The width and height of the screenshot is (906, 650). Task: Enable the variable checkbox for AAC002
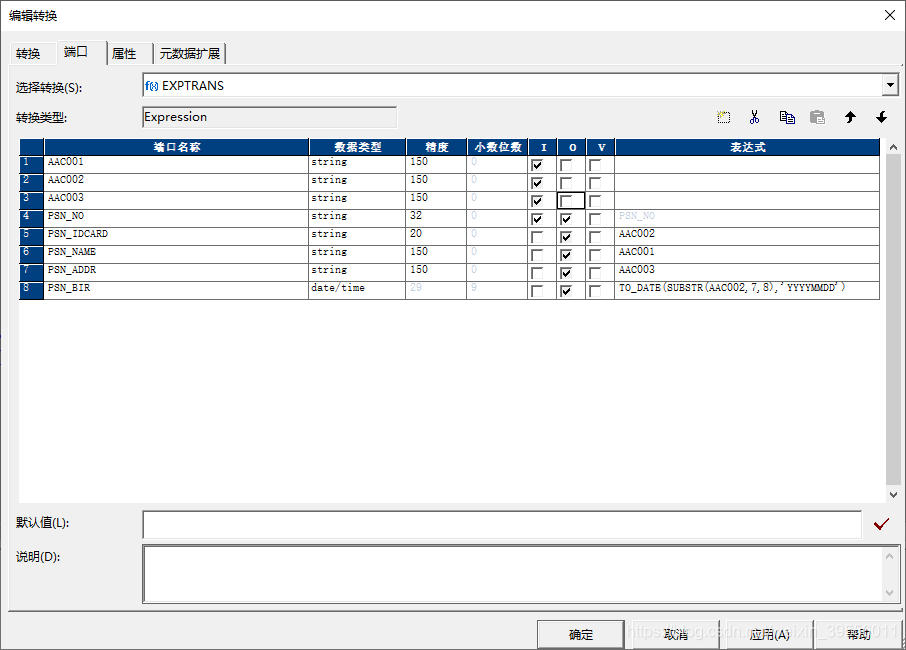coord(595,183)
